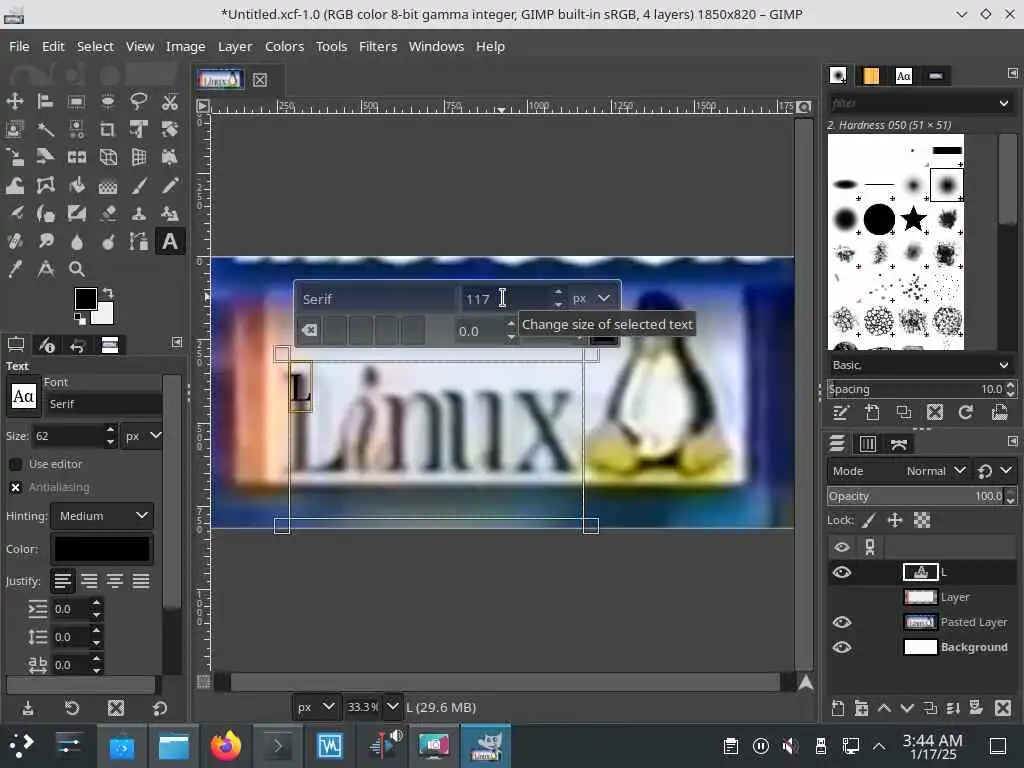Open the Colors menu
The image size is (1024, 768).
coord(284,46)
